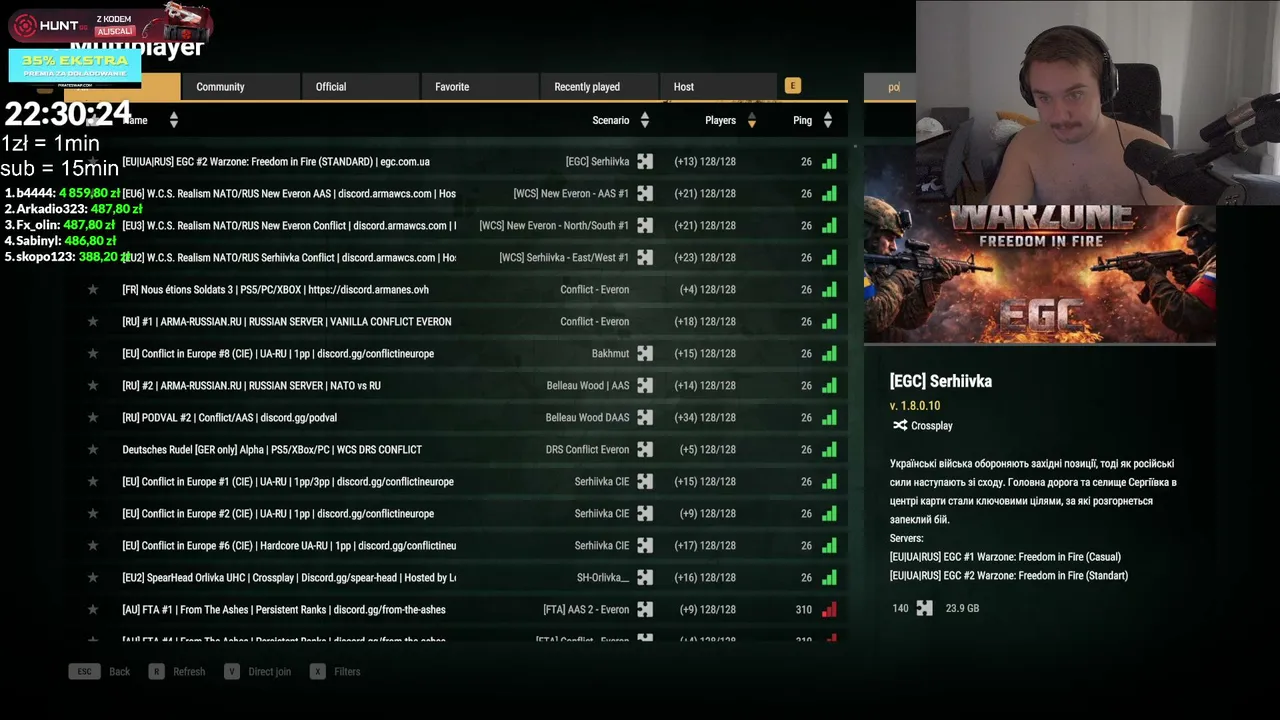This screenshot has width=1280, height=720.
Task: Favorite the RU PODVAL #2 server
Action: point(93,418)
